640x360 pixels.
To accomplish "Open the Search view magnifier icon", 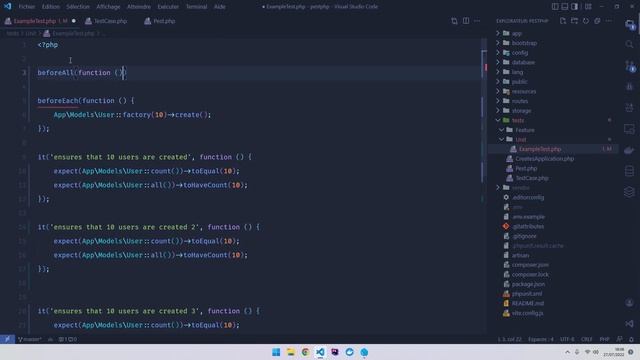I will coord(629,44).
